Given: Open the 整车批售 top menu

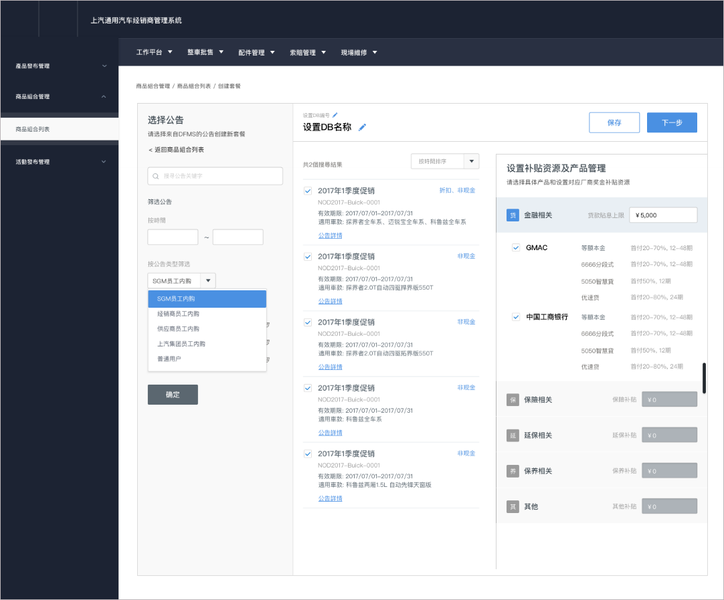Looking at the screenshot, I should (x=205, y=52).
